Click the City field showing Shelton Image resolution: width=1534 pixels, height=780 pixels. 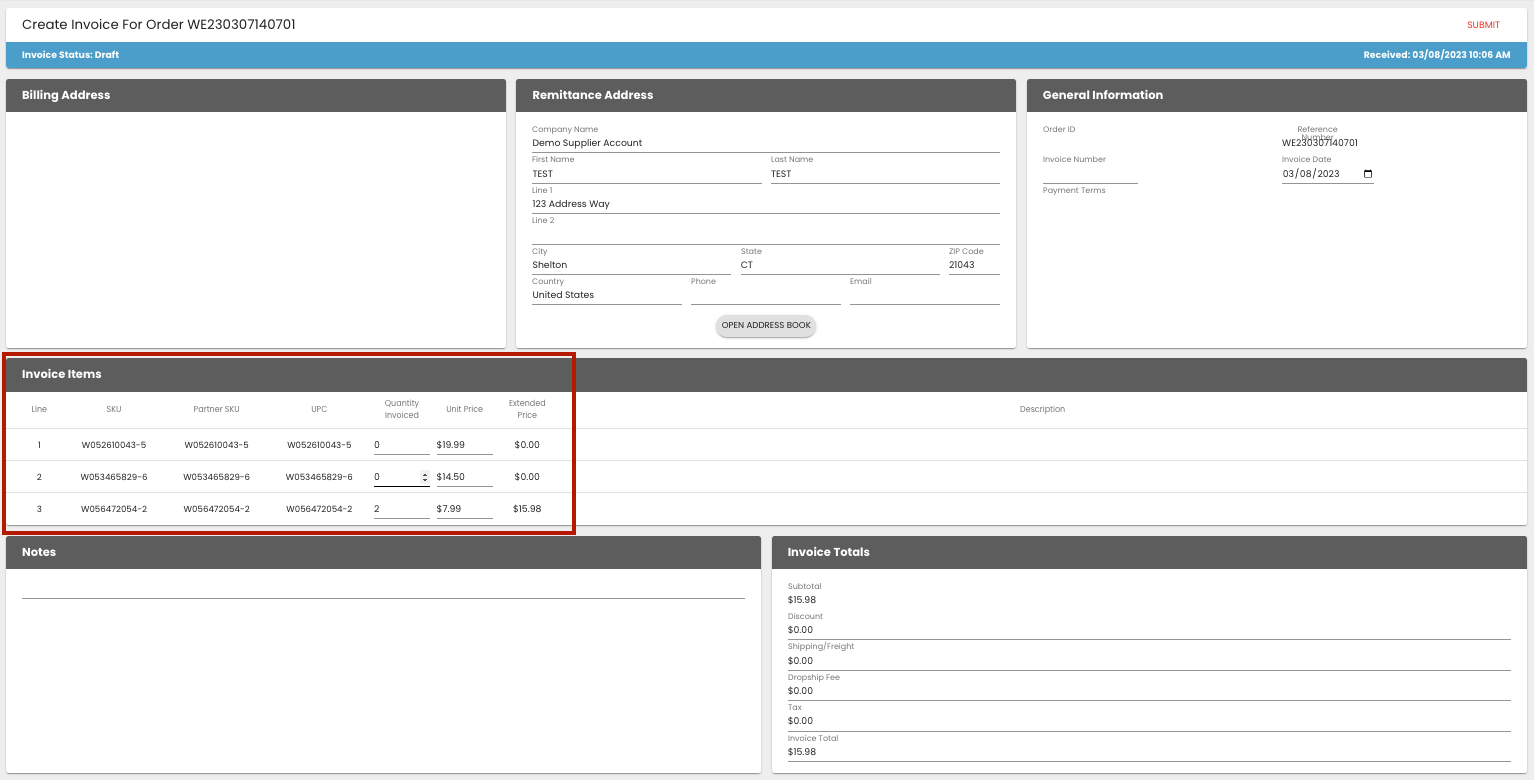pos(630,264)
